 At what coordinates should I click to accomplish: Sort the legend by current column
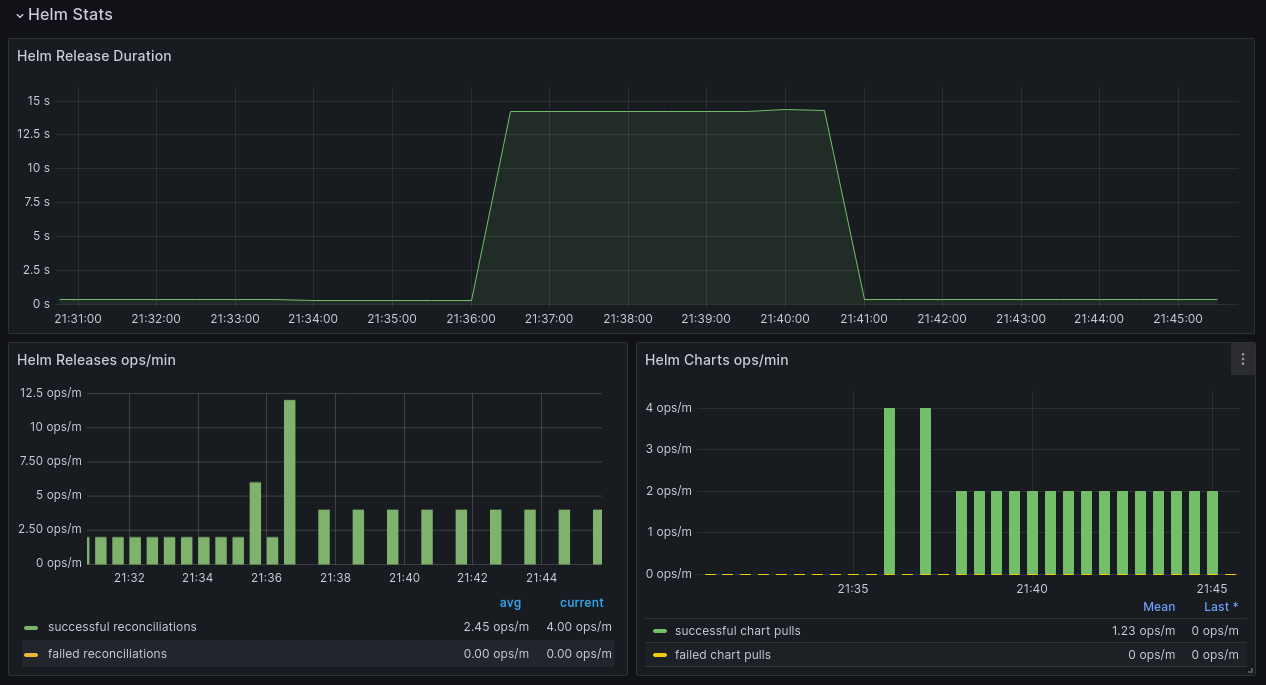[x=581, y=602]
